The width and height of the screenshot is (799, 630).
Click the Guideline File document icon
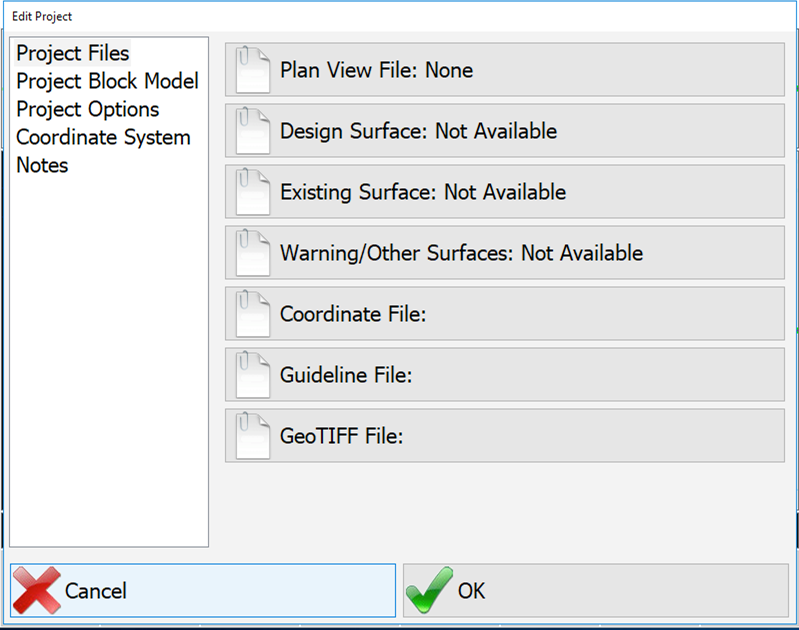252,375
